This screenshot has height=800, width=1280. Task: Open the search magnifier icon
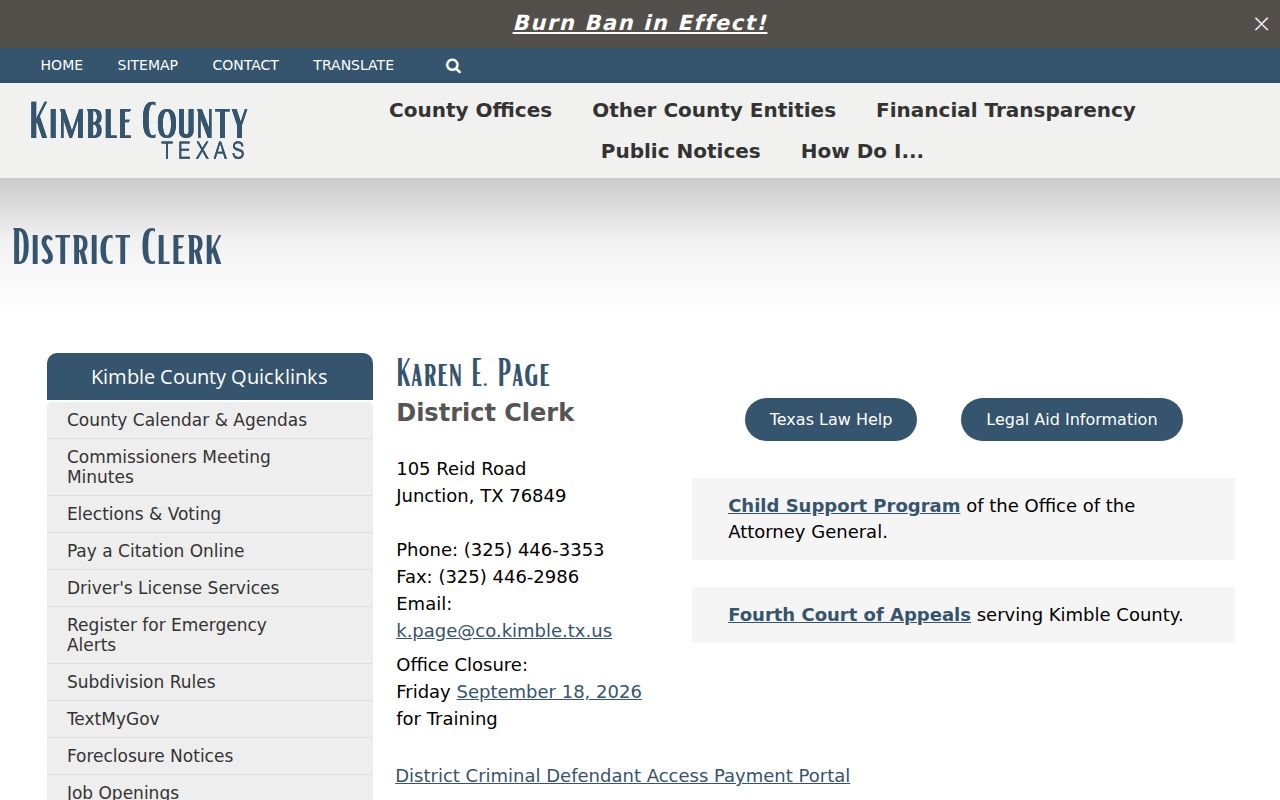(453, 66)
